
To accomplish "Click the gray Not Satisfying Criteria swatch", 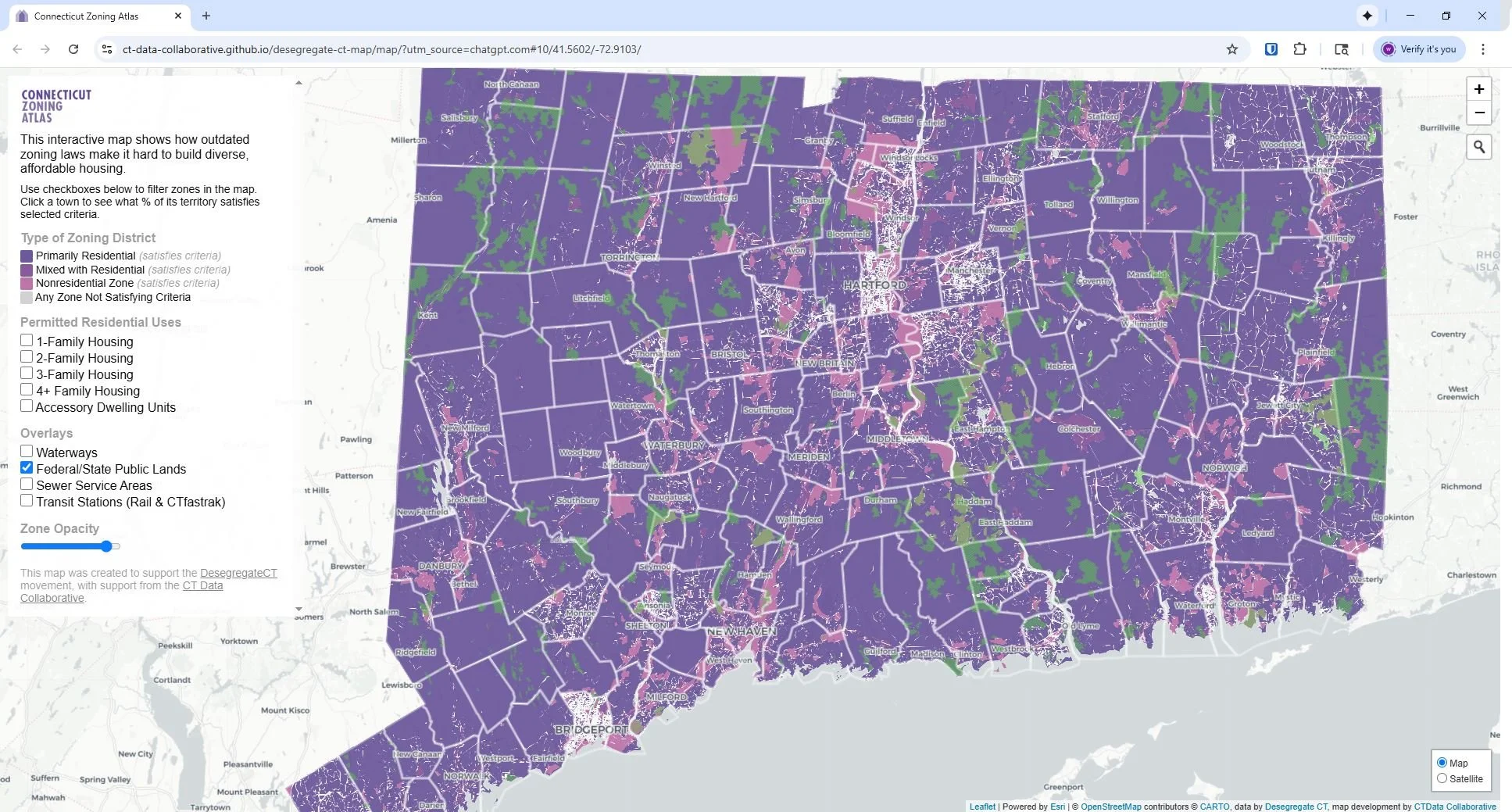I will (x=27, y=297).
